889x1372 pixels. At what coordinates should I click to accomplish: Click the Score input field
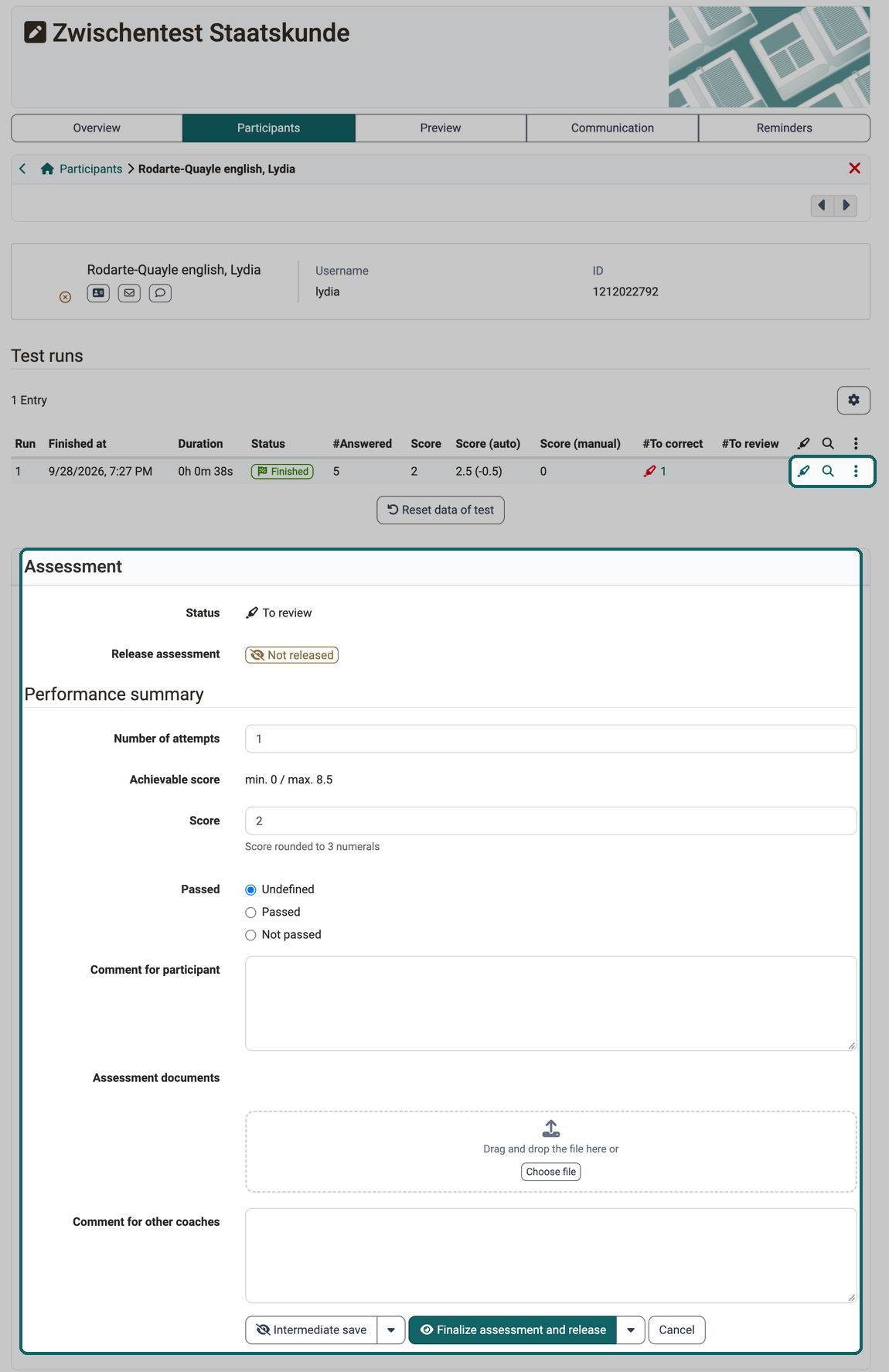[550, 821]
